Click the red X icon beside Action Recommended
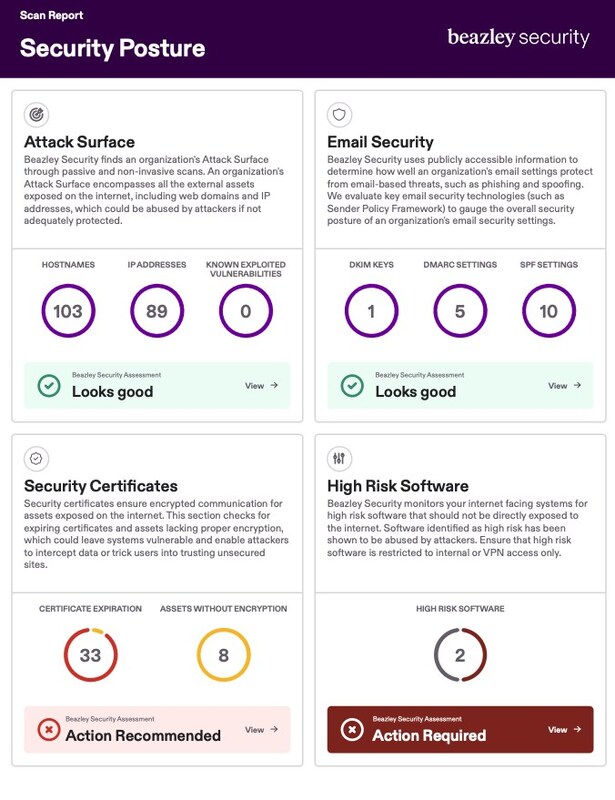The height and width of the screenshot is (800, 615). pos(48,730)
